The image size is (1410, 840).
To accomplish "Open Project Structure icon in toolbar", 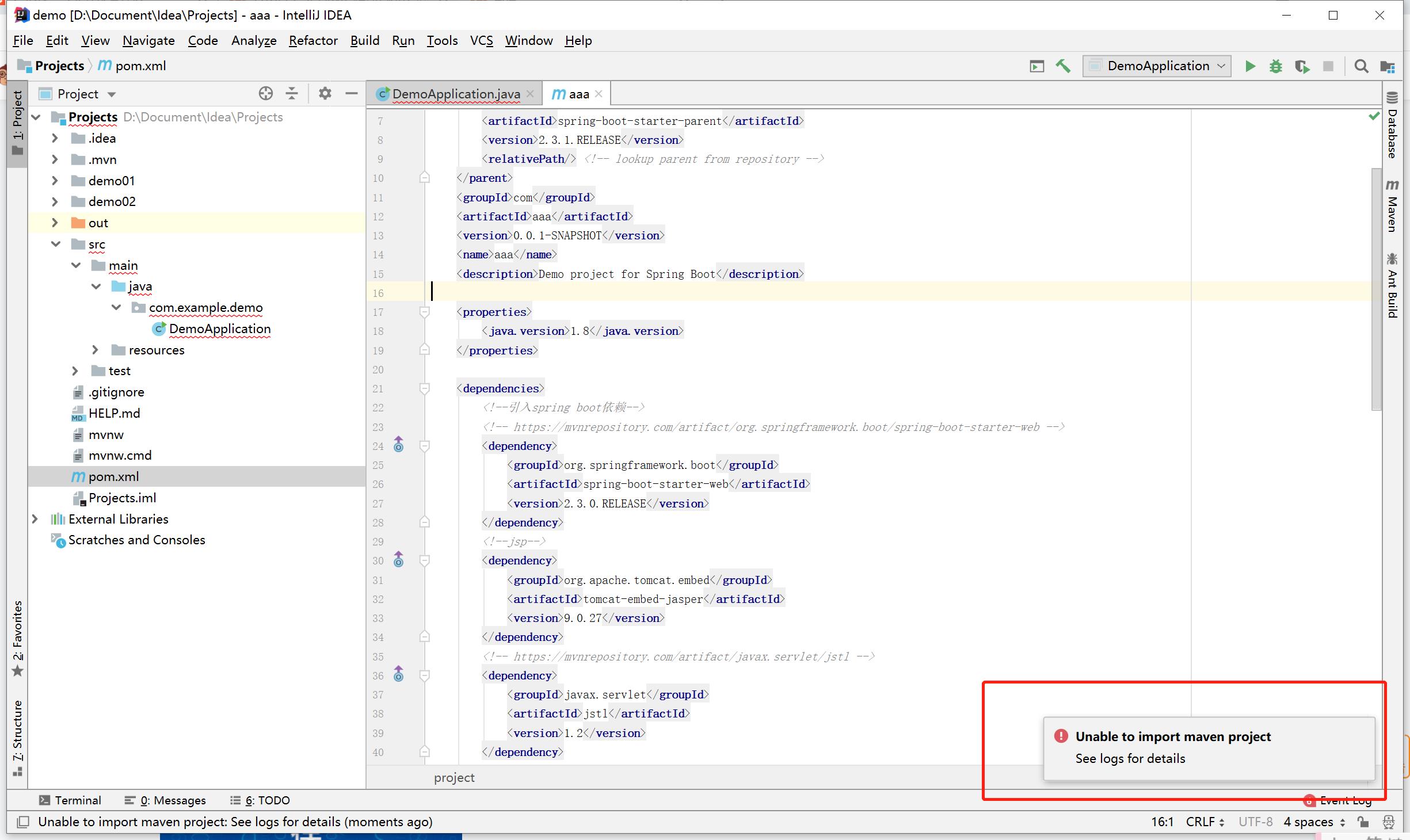I will pyautogui.click(x=1388, y=66).
